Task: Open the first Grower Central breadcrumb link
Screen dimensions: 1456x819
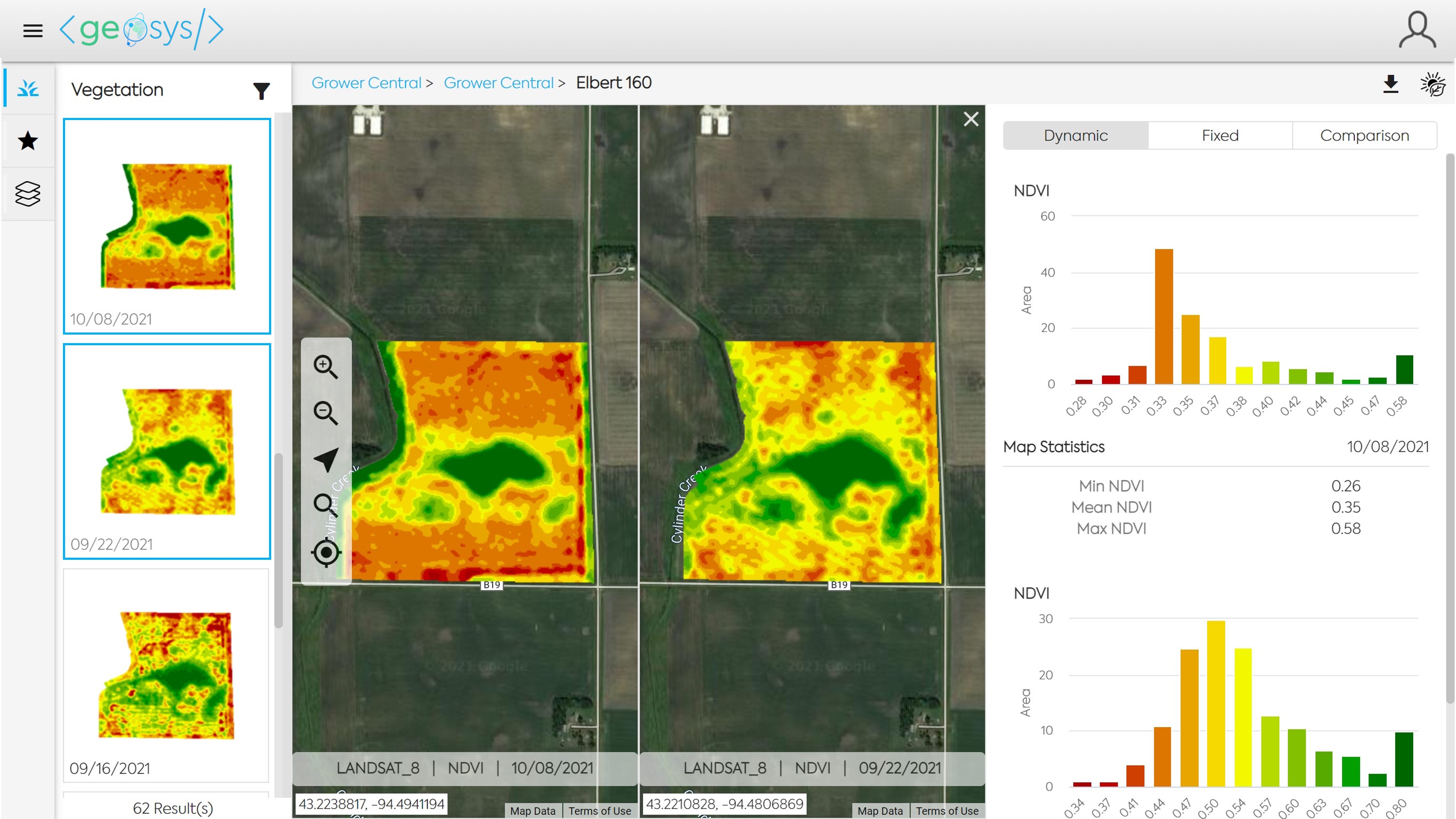Action: 366,83
